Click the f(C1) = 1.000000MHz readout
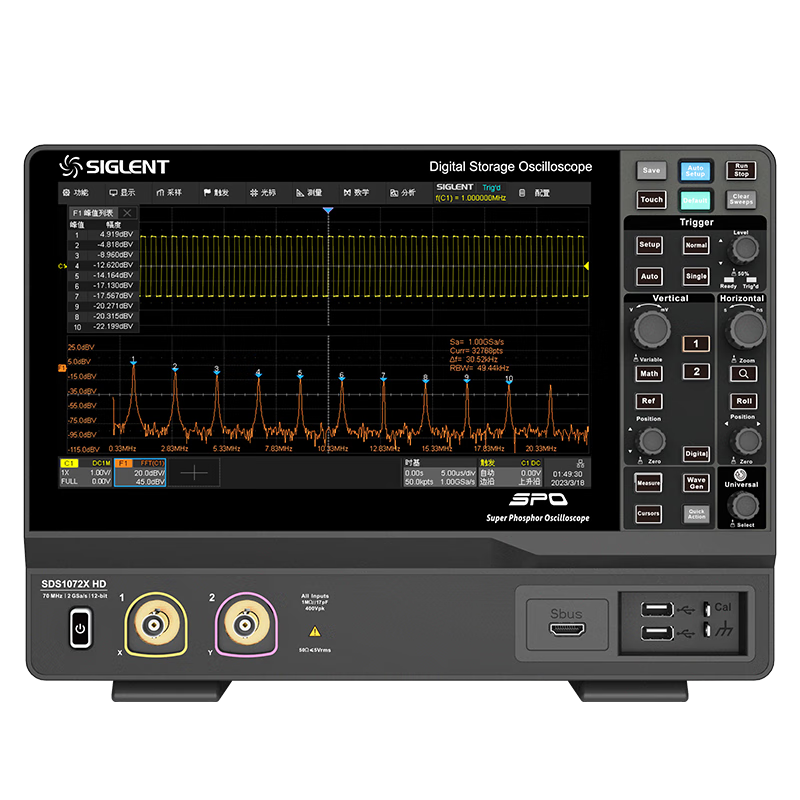Image resolution: width=800 pixels, height=800 pixels. point(470,198)
